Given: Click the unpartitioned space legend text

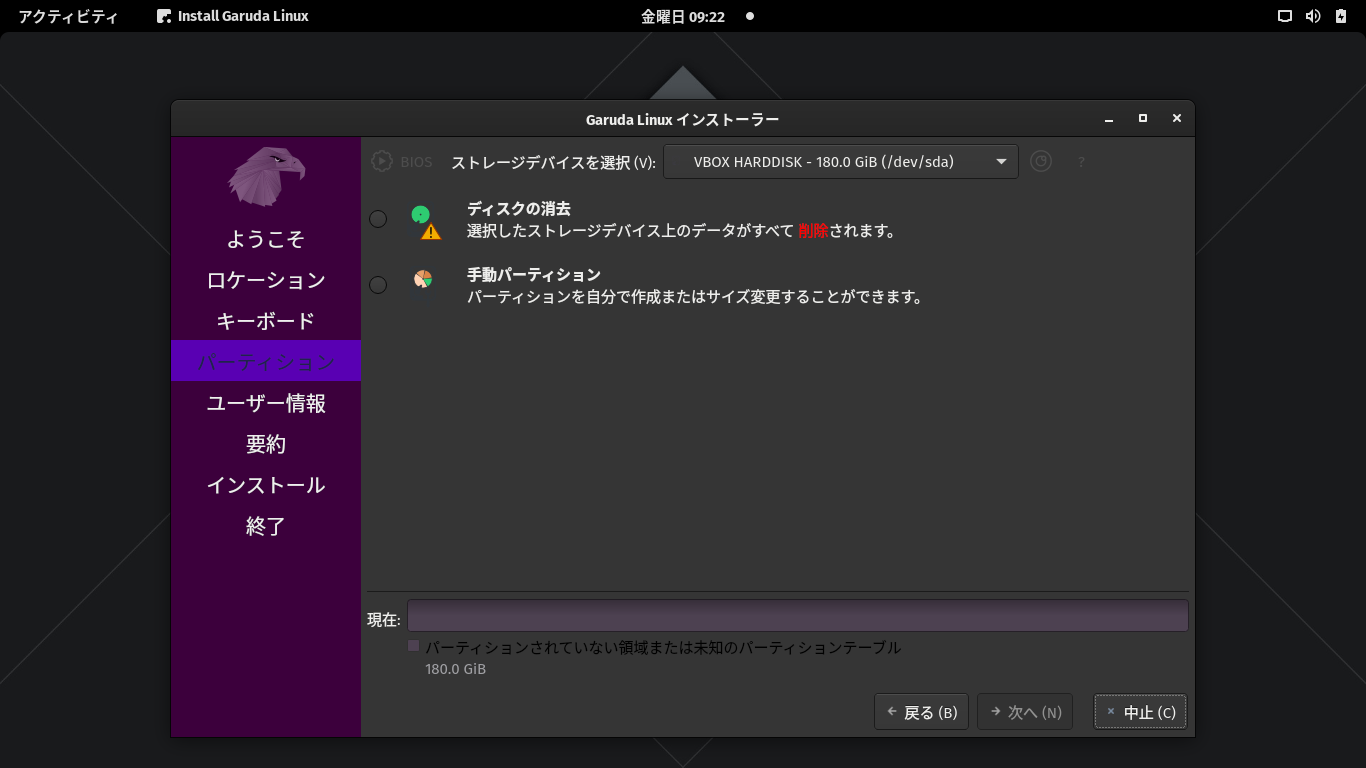Looking at the screenshot, I should pyautogui.click(x=663, y=647).
